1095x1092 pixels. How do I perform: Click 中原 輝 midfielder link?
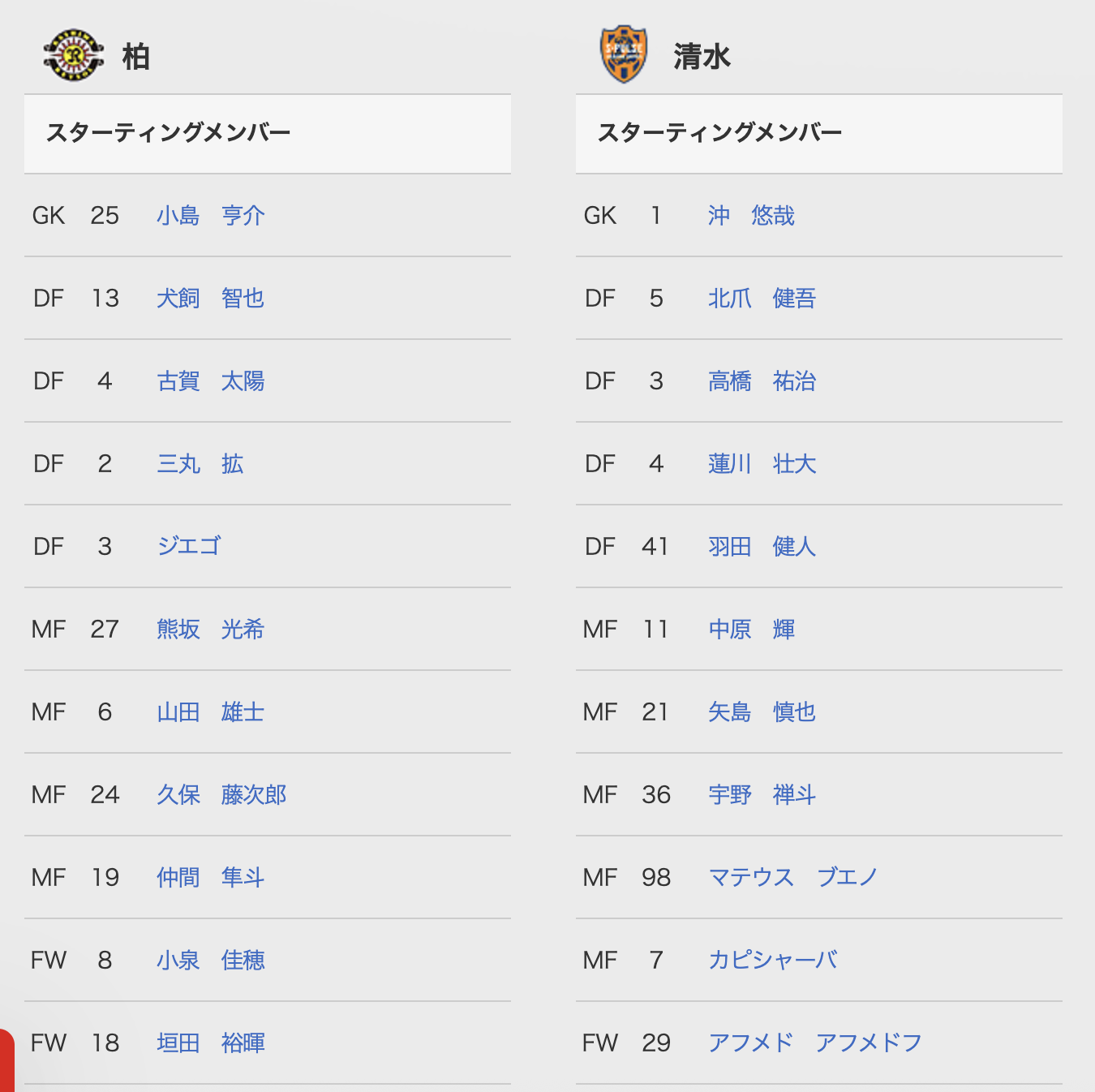click(751, 630)
